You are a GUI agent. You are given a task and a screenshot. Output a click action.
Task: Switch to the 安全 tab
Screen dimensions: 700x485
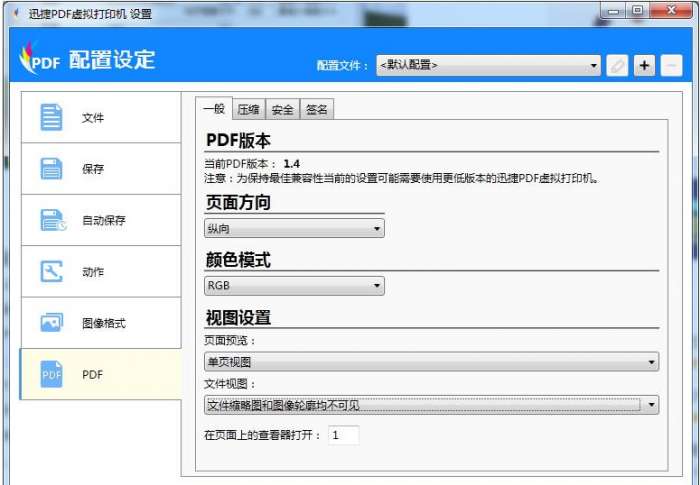click(x=282, y=109)
